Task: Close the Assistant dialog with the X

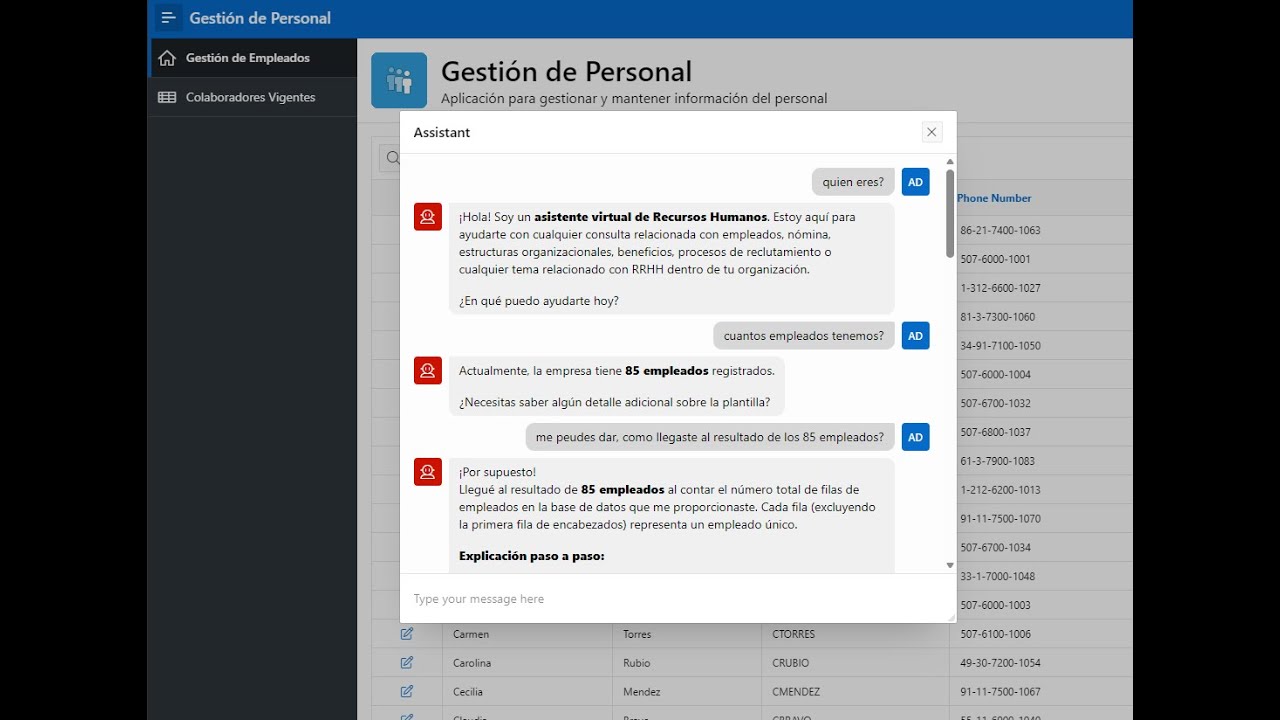Action: click(x=932, y=132)
